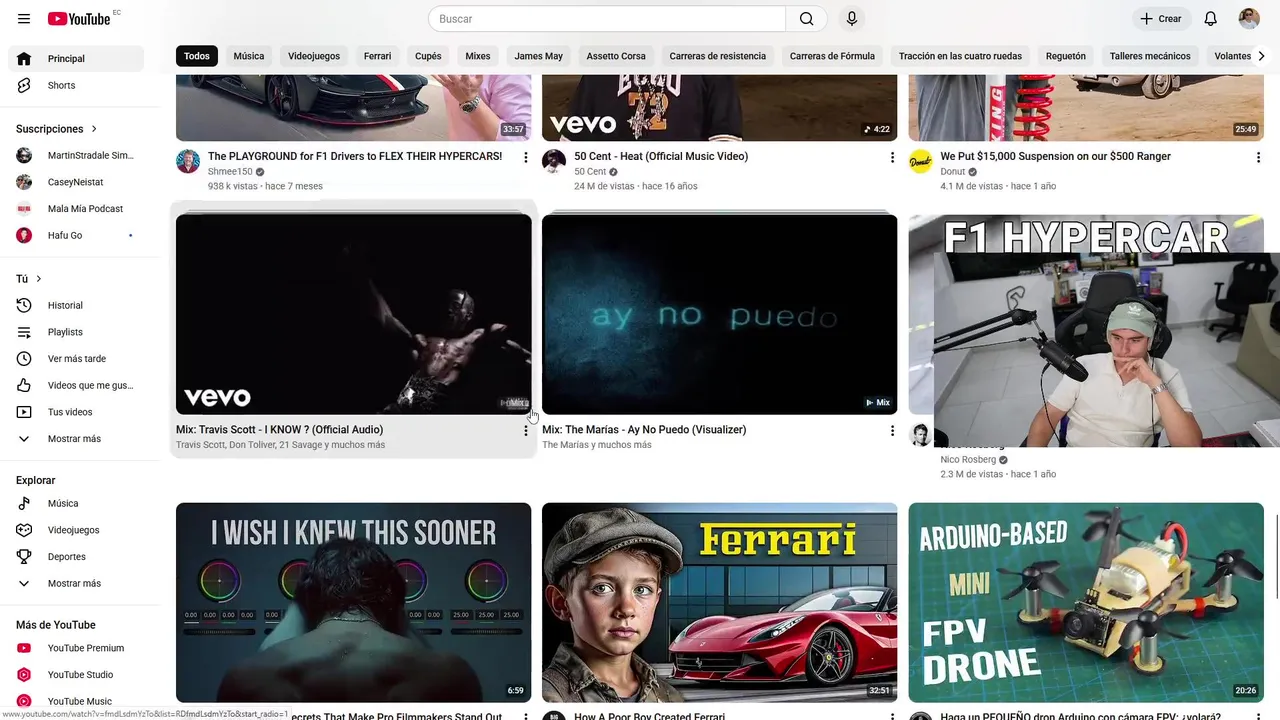Screen dimensions: 1280x720
Task: Expand Mostrar más under Explorar section
Action: tap(76, 583)
